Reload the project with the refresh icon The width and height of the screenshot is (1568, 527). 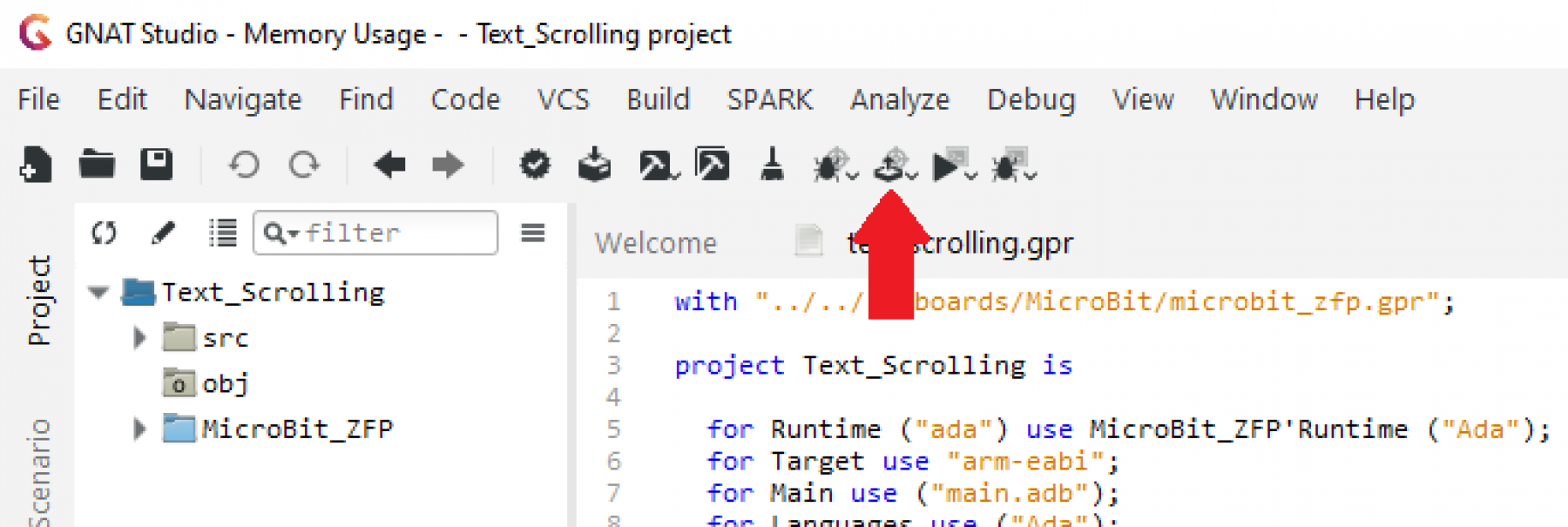tap(104, 233)
